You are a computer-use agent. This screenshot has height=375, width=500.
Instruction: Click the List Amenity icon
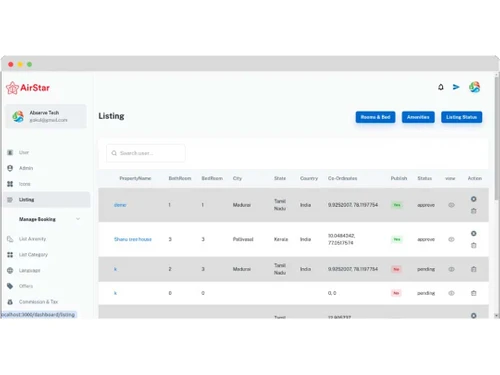[10, 239]
